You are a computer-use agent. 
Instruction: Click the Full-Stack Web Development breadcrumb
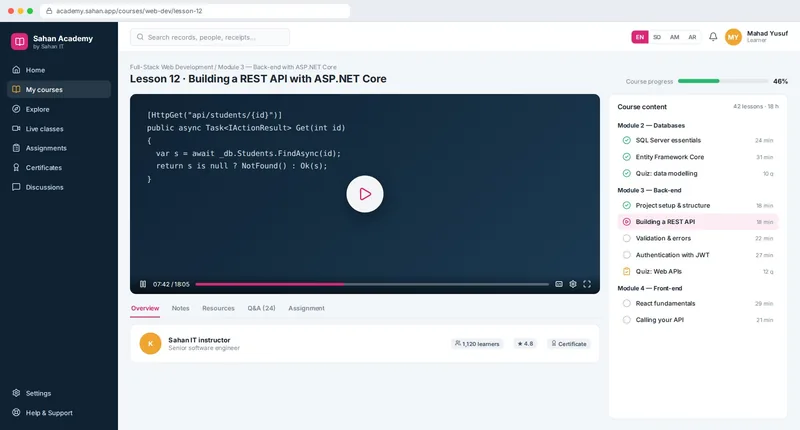171,67
